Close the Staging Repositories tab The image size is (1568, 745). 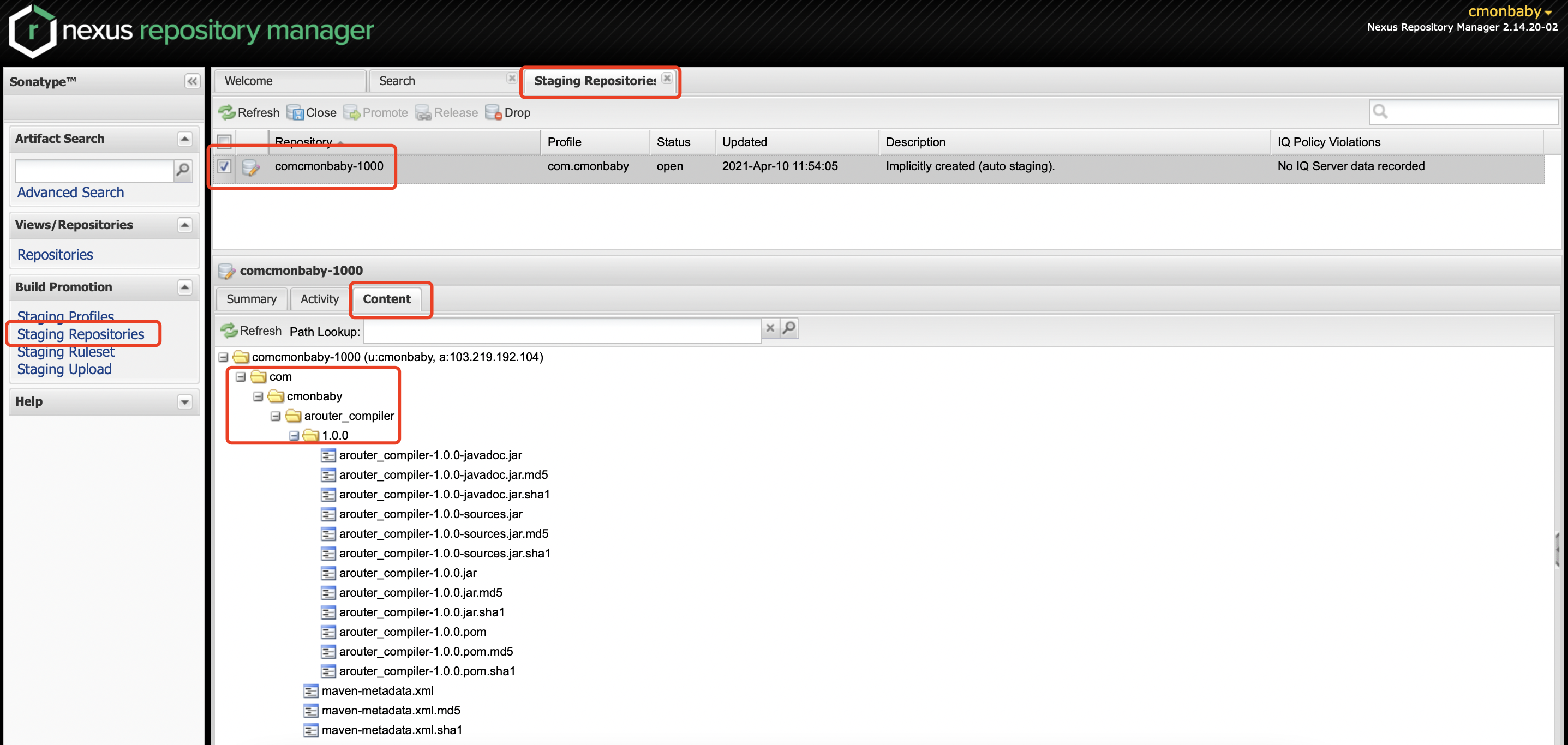pos(667,78)
